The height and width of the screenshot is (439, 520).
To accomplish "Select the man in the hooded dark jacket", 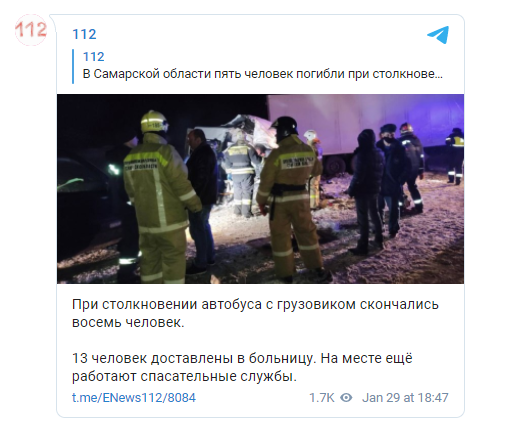I will point(367,192).
